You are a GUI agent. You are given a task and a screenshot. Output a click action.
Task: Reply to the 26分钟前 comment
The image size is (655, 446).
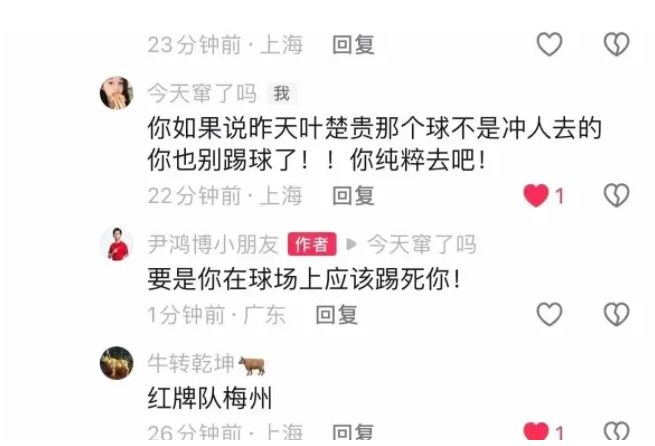[353, 432]
